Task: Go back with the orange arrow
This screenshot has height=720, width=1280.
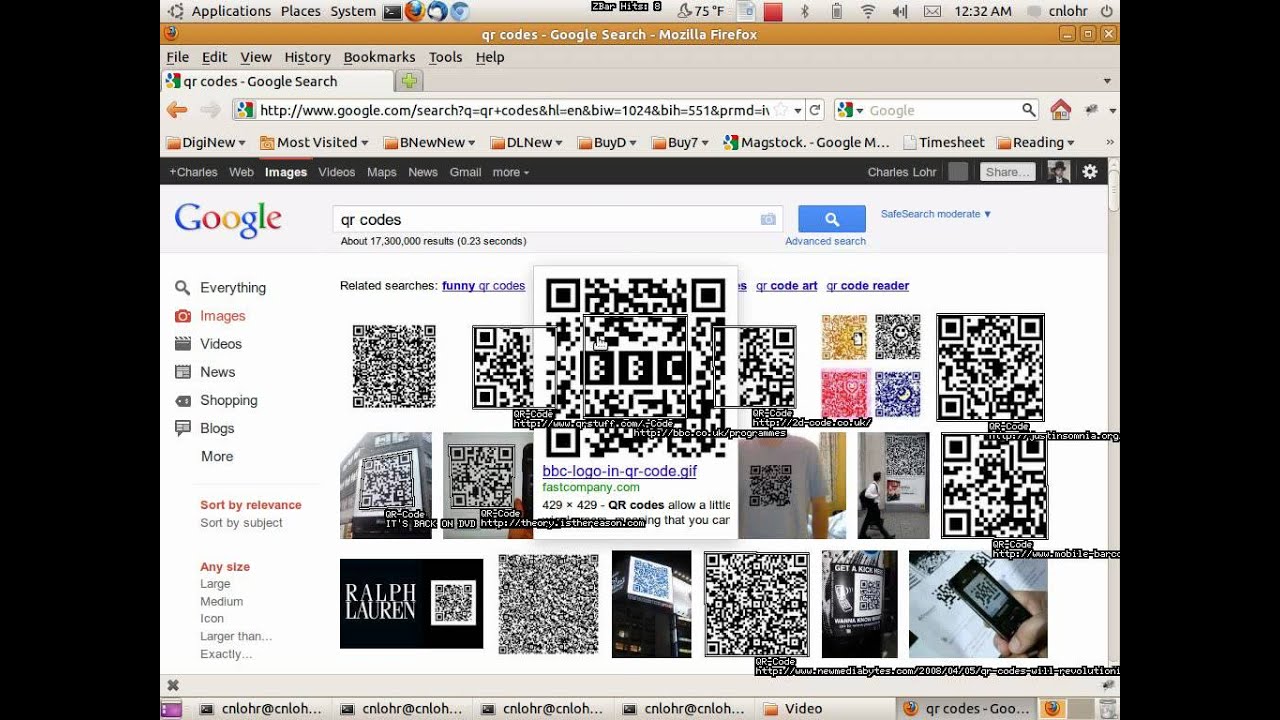Action: (x=177, y=110)
